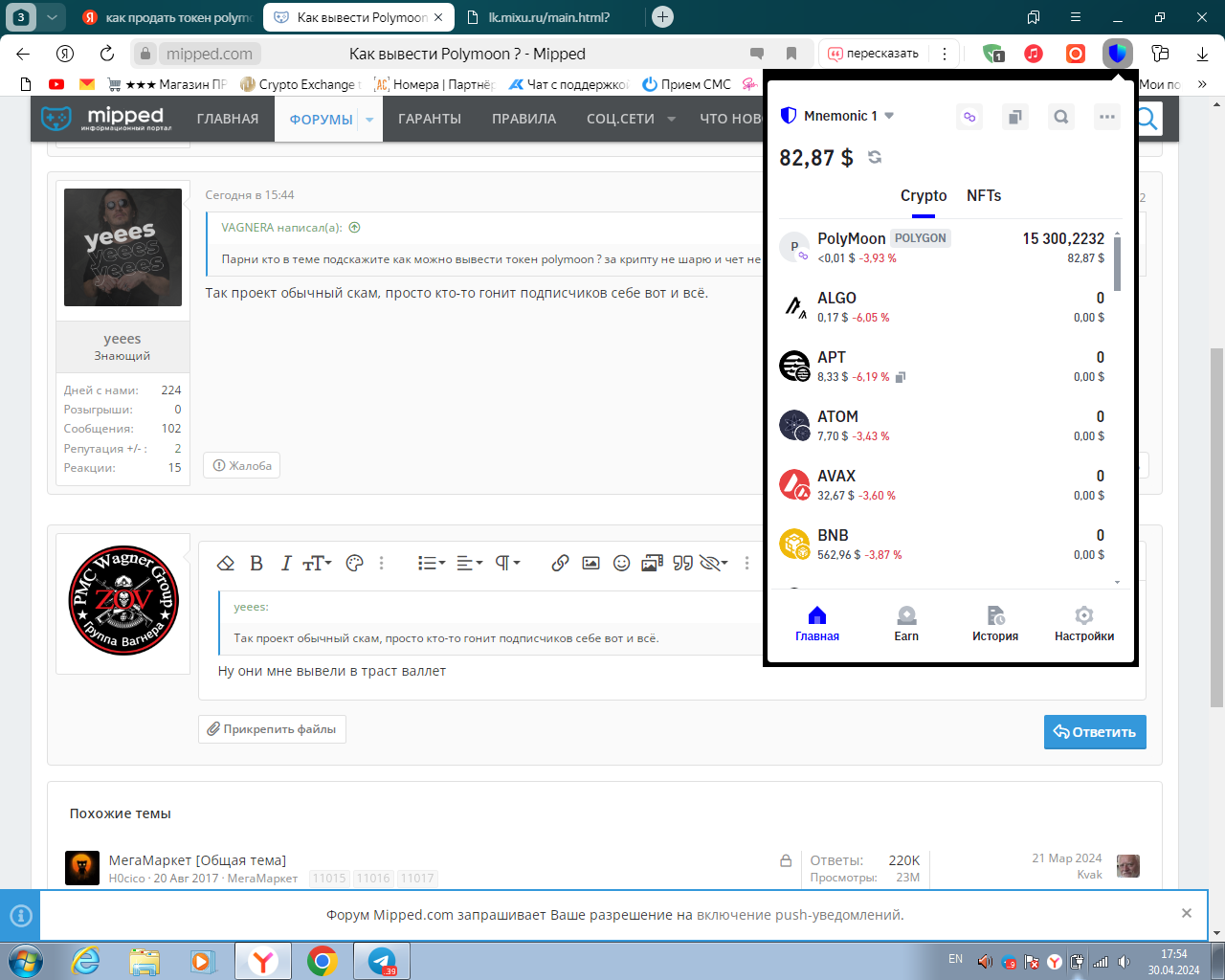This screenshot has height=980, width=1225.
Task: Expand the browser tab list dropdown
Action: tap(52, 17)
